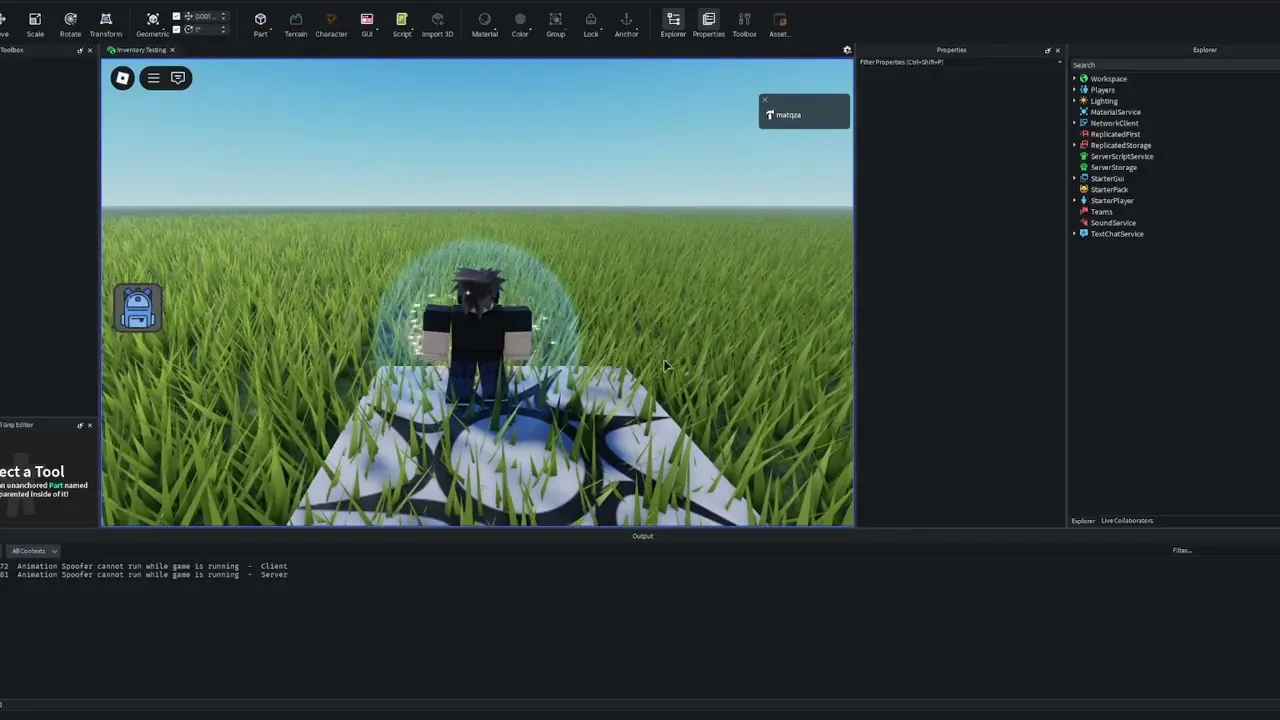Open the All Contexts dropdown in Output
Viewport: 1280px width, 720px height.
point(34,551)
